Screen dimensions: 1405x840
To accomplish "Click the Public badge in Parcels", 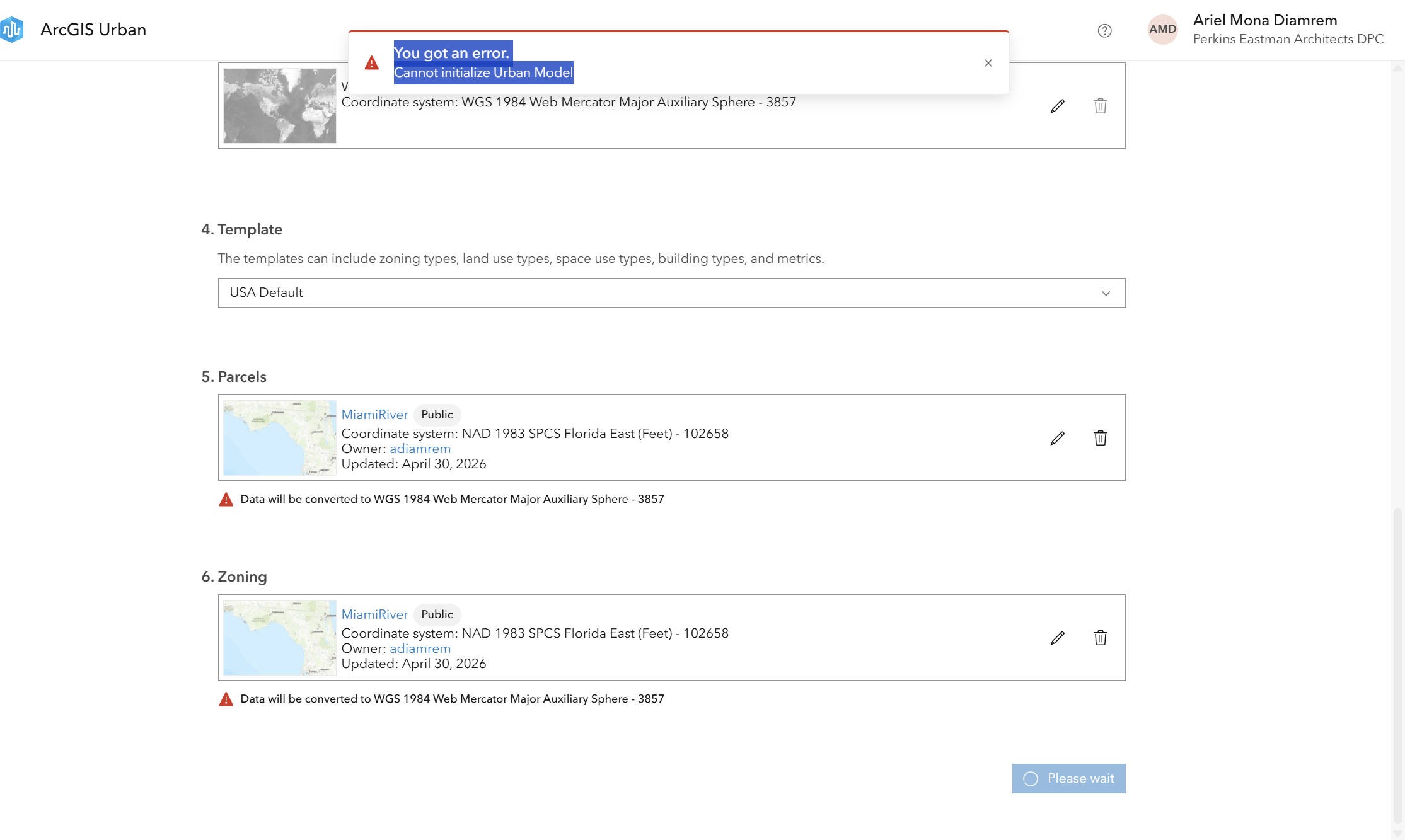I will 437,415.
